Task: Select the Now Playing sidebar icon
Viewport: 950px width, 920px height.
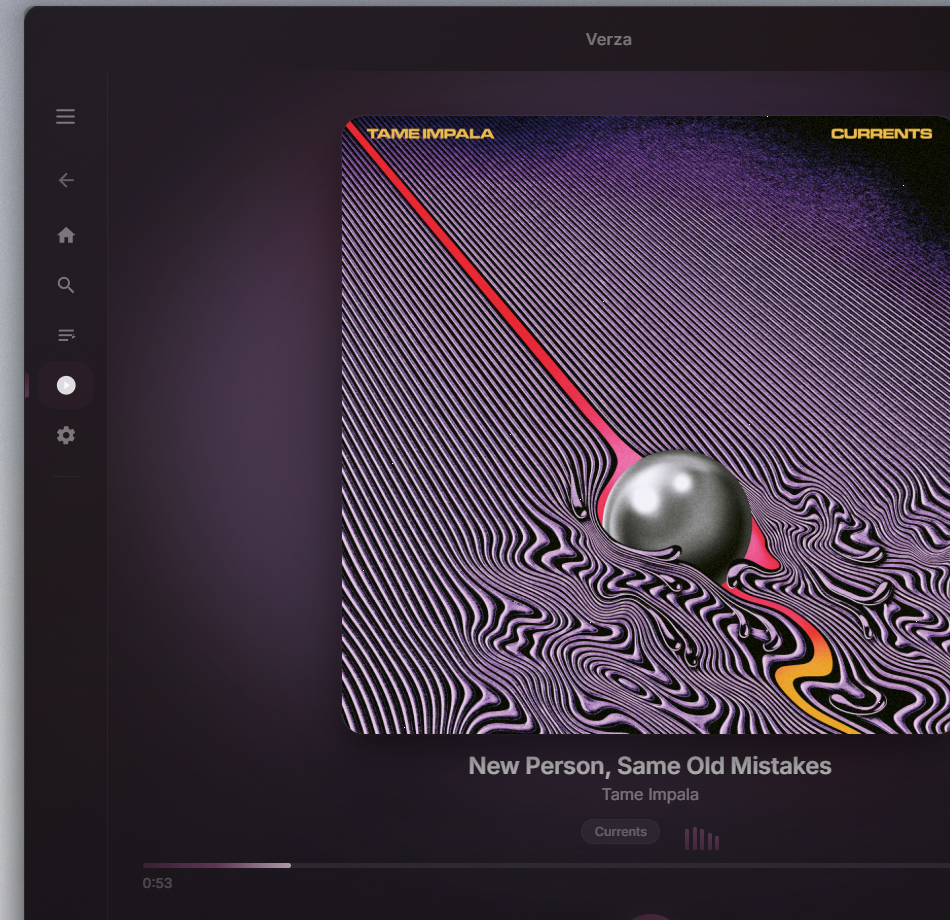Action: pos(66,385)
